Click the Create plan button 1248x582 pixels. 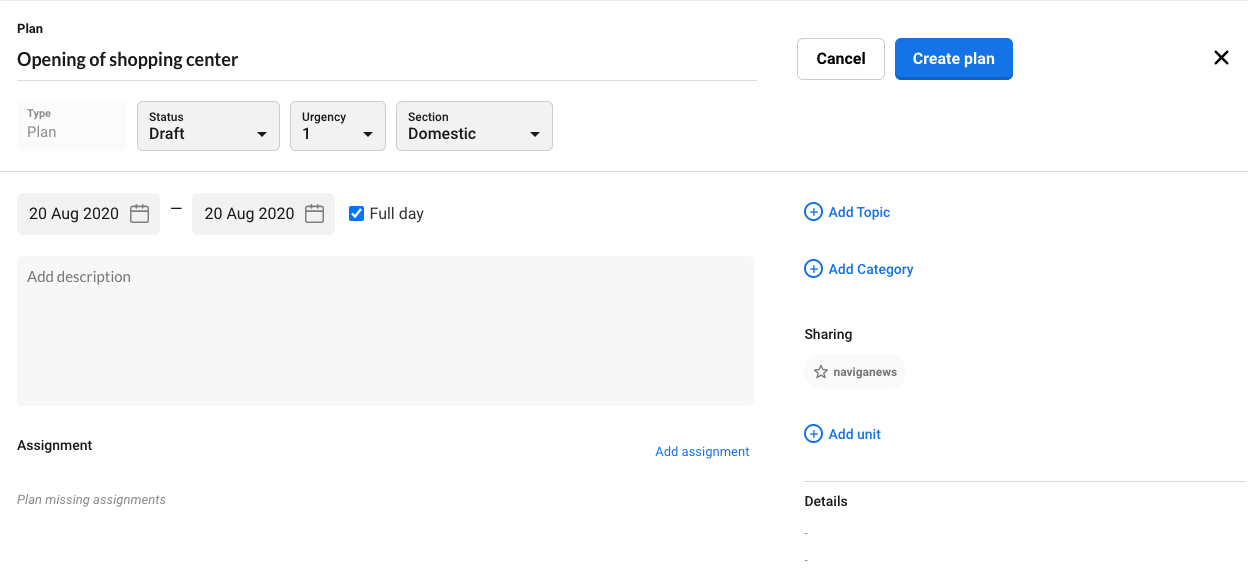click(953, 58)
